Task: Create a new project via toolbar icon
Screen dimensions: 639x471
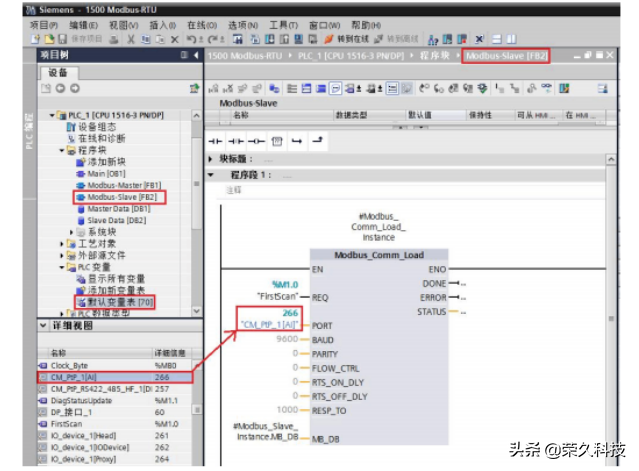Action: point(36,40)
